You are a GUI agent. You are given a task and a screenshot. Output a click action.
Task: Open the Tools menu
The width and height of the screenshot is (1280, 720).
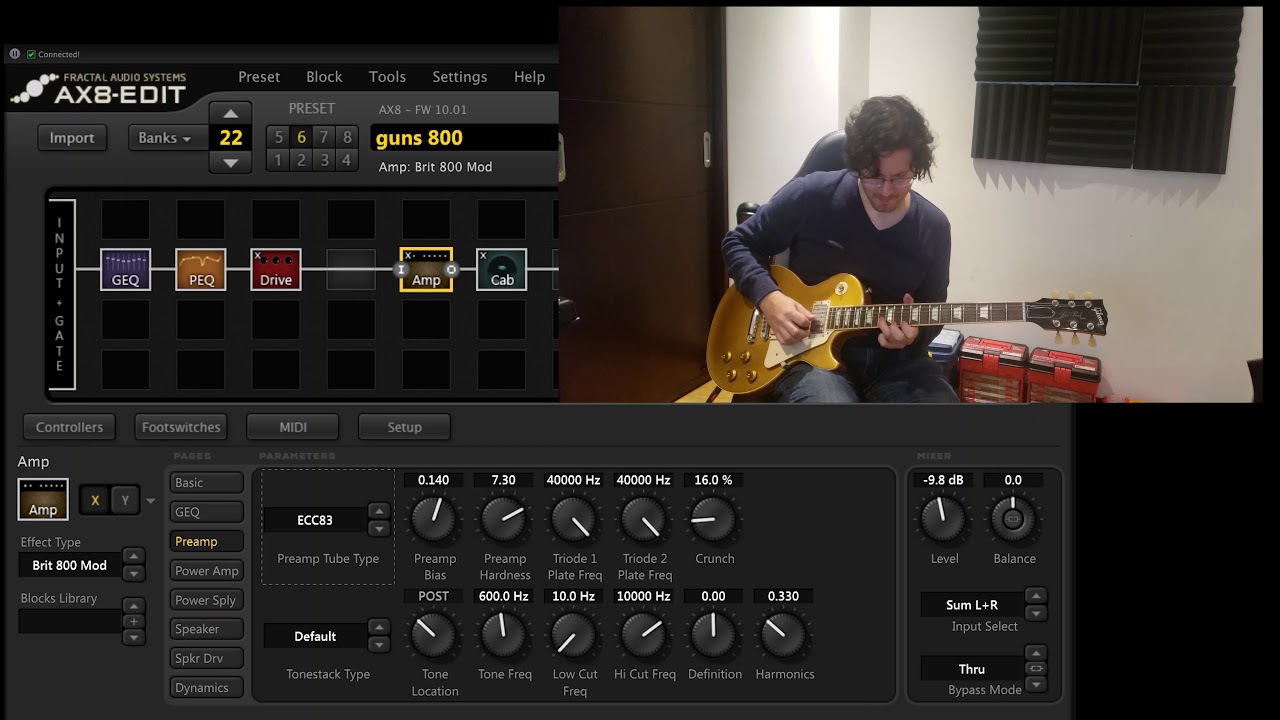(x=387, y=77)
